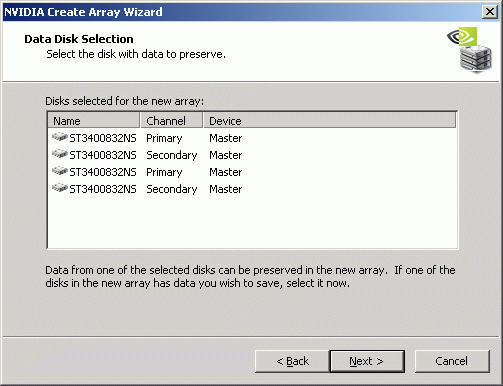The image size is (503, 386).
Task: Cancel the Create Array Wizard
Action: pyautogui.click(x=452, y=361)
